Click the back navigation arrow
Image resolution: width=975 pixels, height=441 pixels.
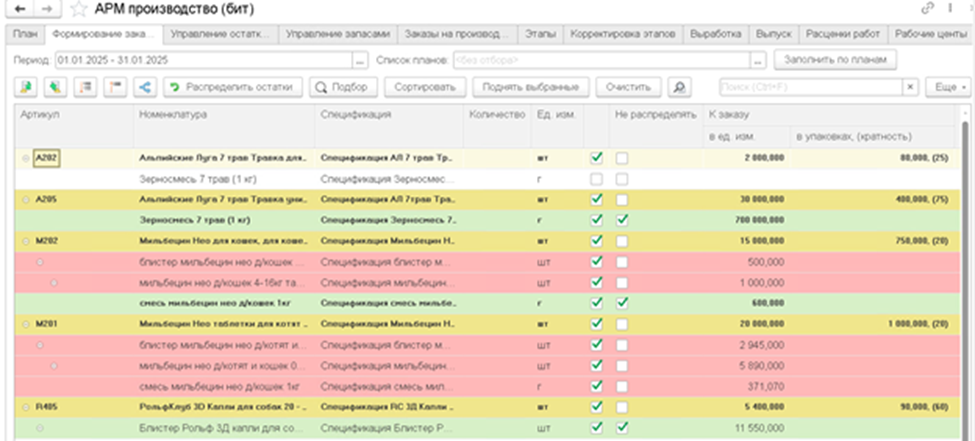point(19,9)
